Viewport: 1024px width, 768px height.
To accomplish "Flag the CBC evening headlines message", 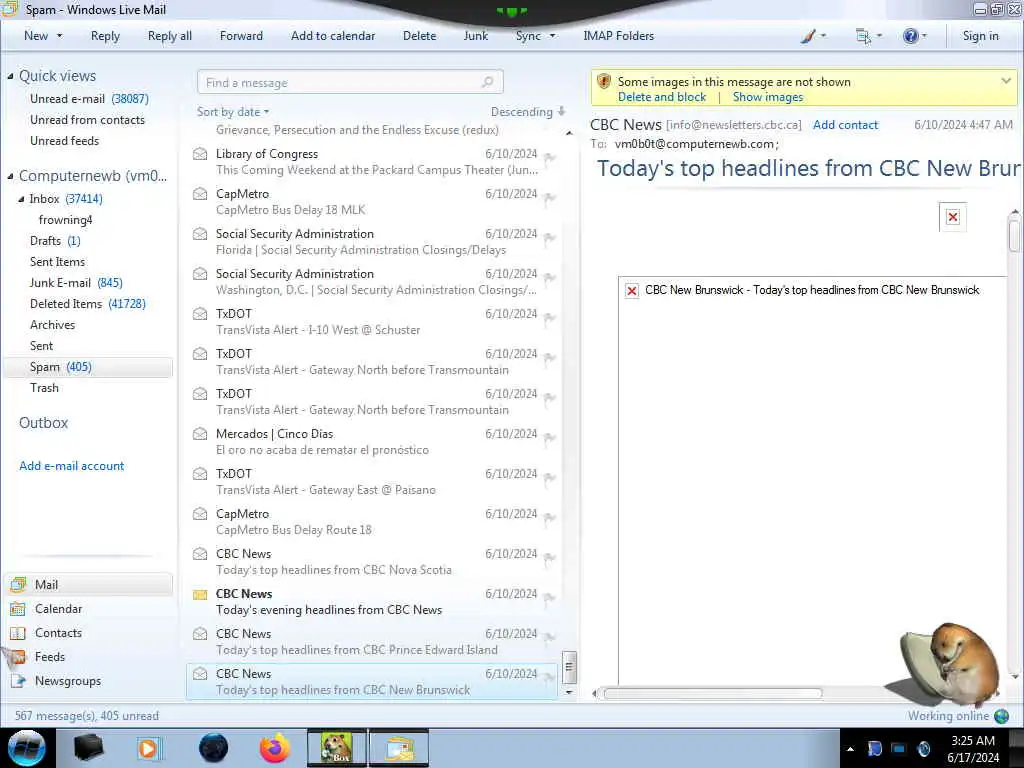I will [549, 598].
